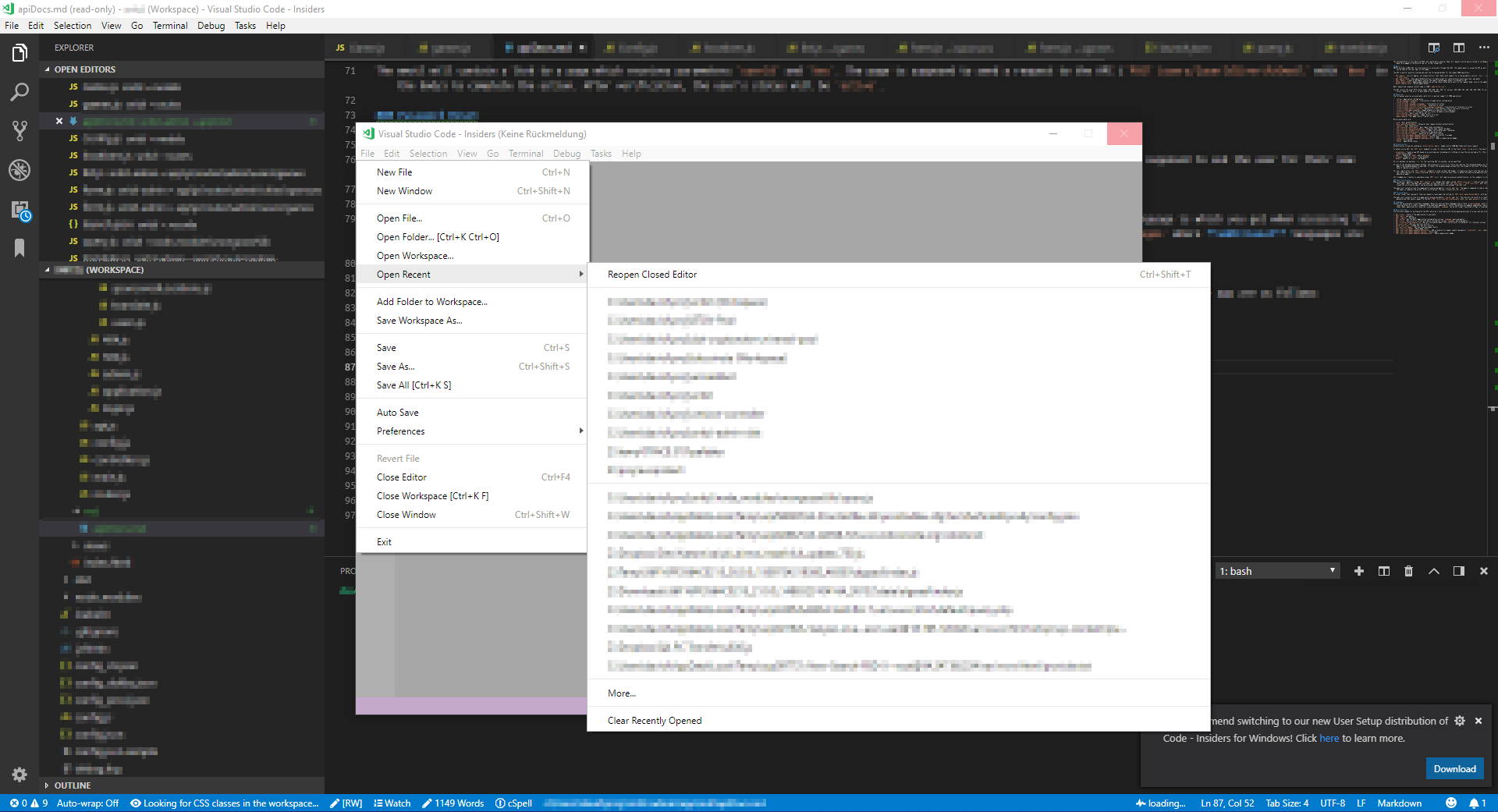Click the New Terminal plus icon
This screenshot has height=812, width=1498.
coord(1359,571)
